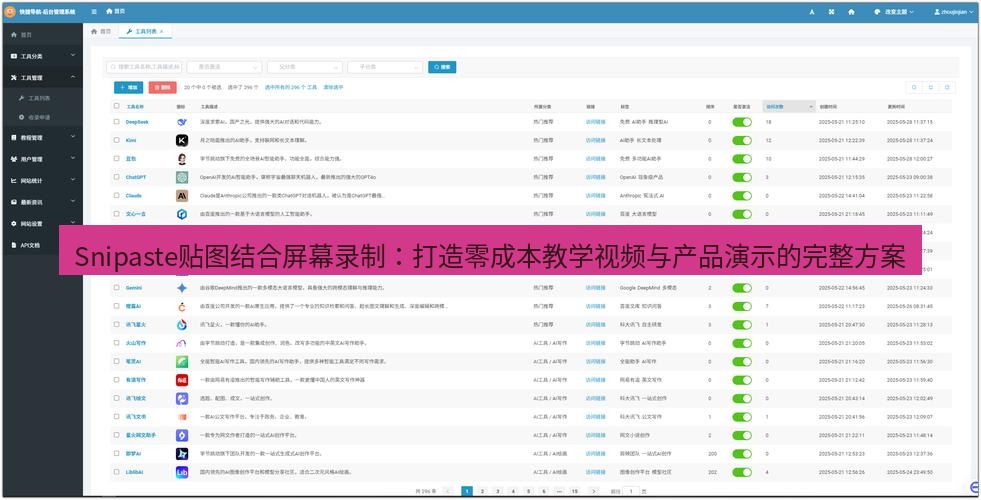Toggle the activation switch for Claude

point(742,196)
